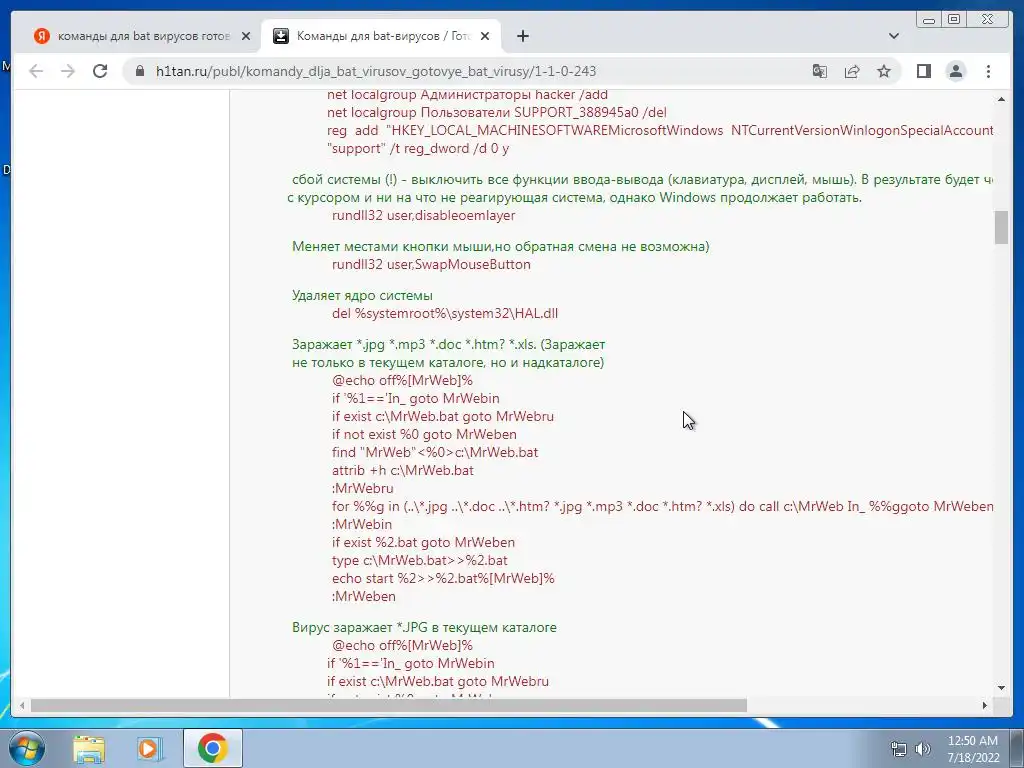
Task: Click the scroll left arrow
Action: click(x=22, y=705)
